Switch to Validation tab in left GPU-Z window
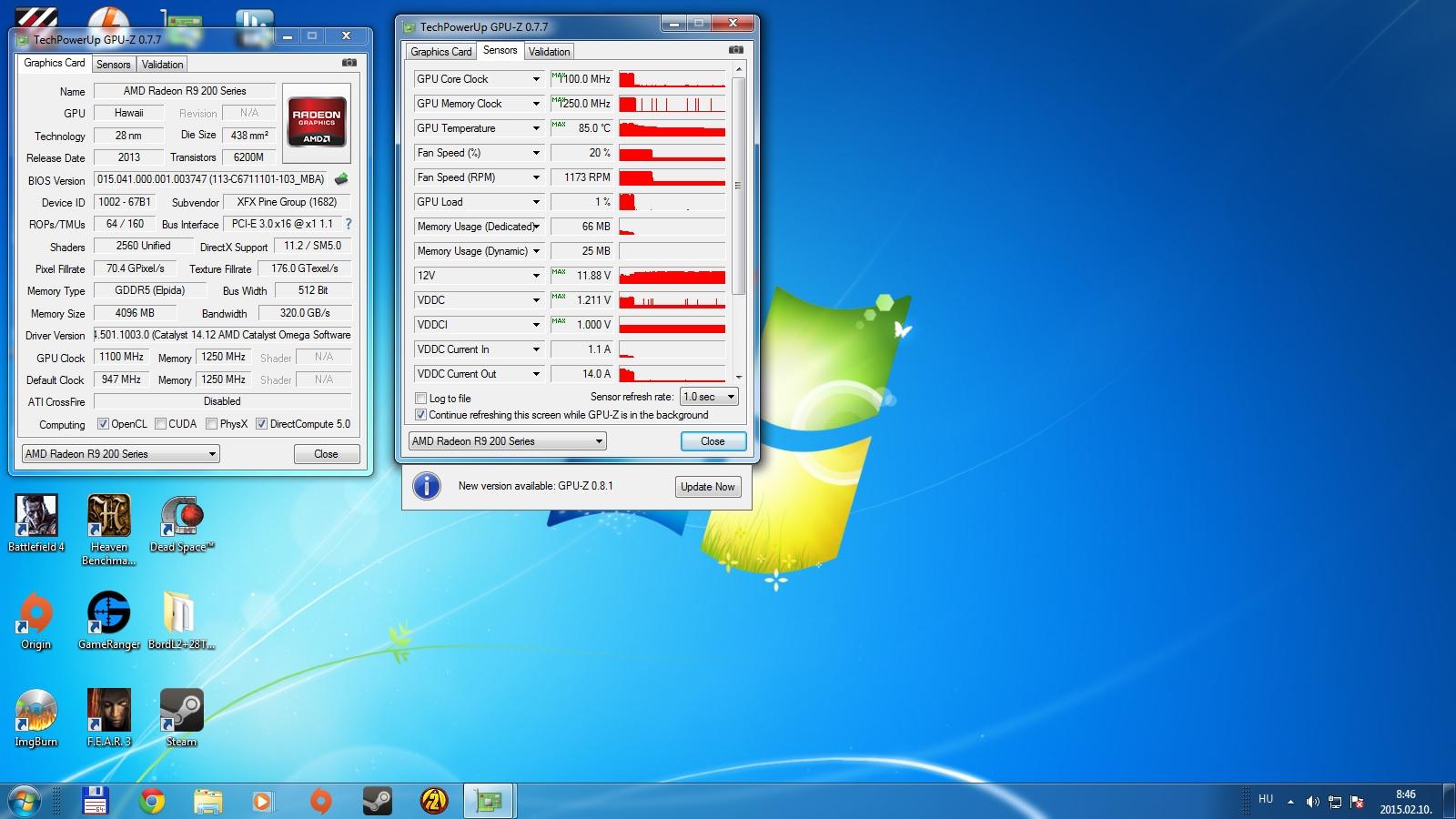 point(163,65)
